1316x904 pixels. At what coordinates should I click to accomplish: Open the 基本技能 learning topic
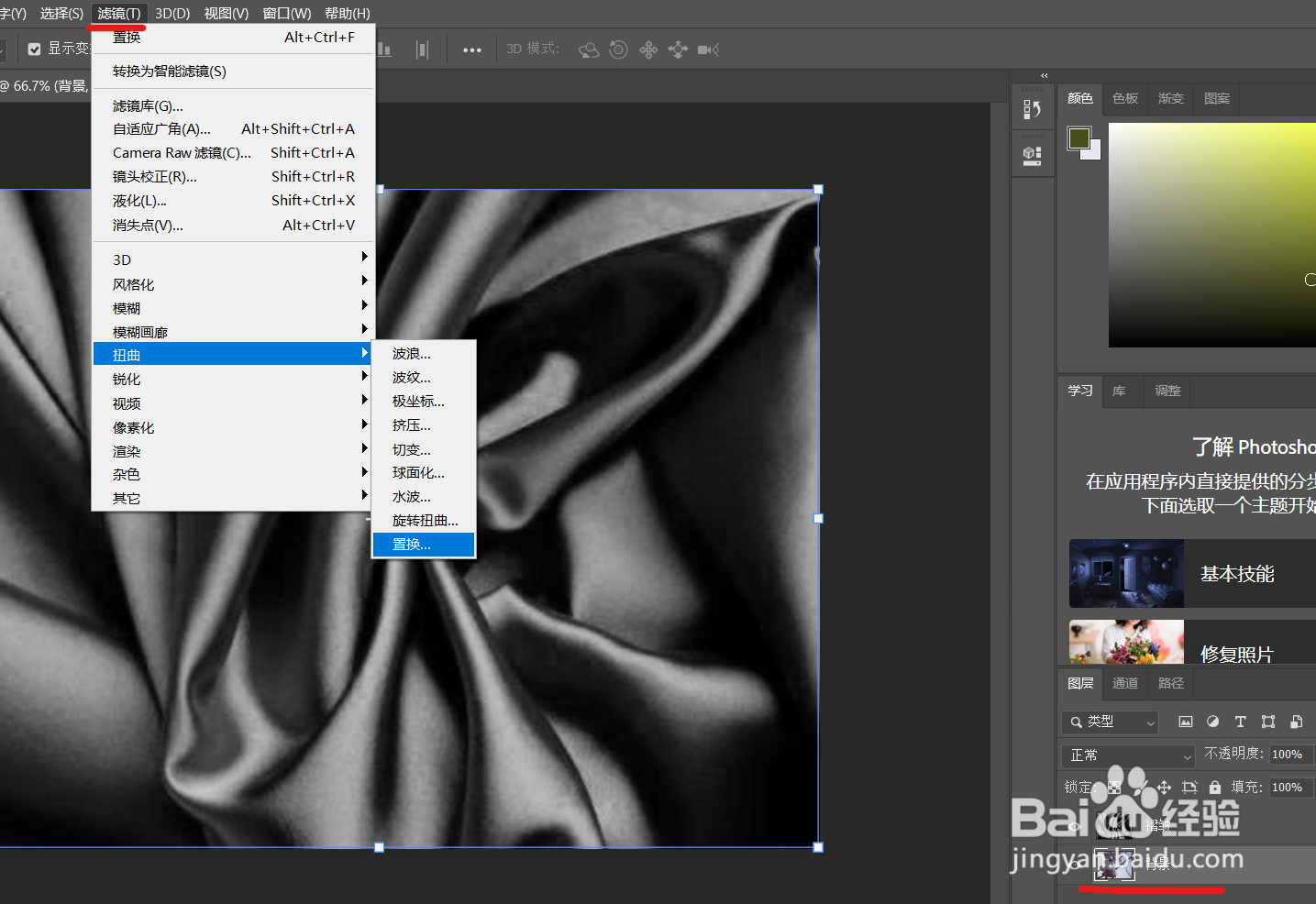1192,574
